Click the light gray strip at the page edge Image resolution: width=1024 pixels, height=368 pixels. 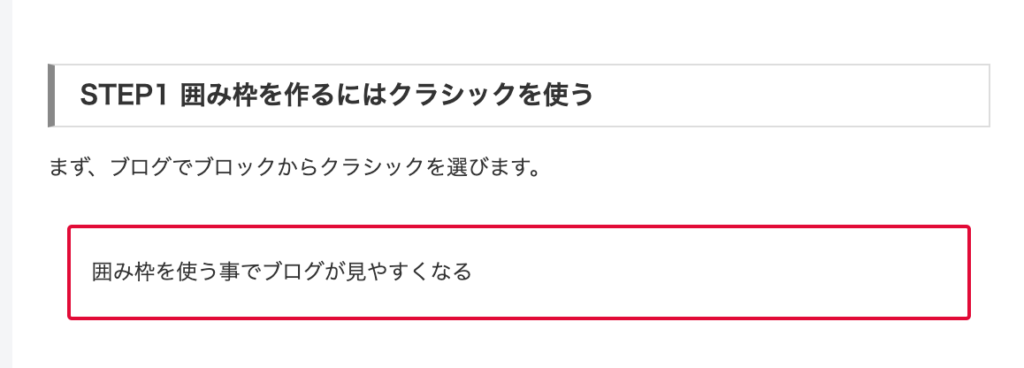click(6, 184)
